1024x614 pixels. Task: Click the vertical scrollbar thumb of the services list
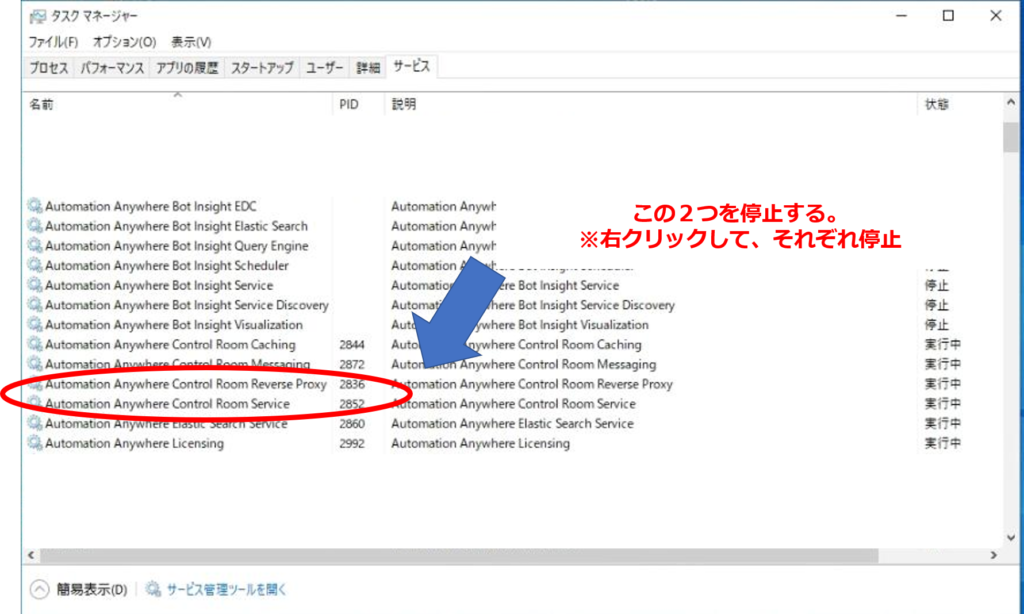coord(1011,137)
